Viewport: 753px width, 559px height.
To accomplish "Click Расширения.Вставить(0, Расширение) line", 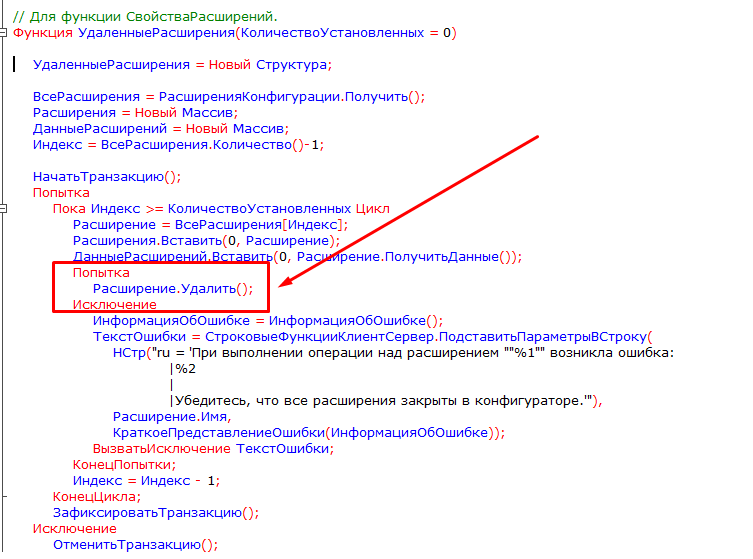I will click(x=206, y=241).
